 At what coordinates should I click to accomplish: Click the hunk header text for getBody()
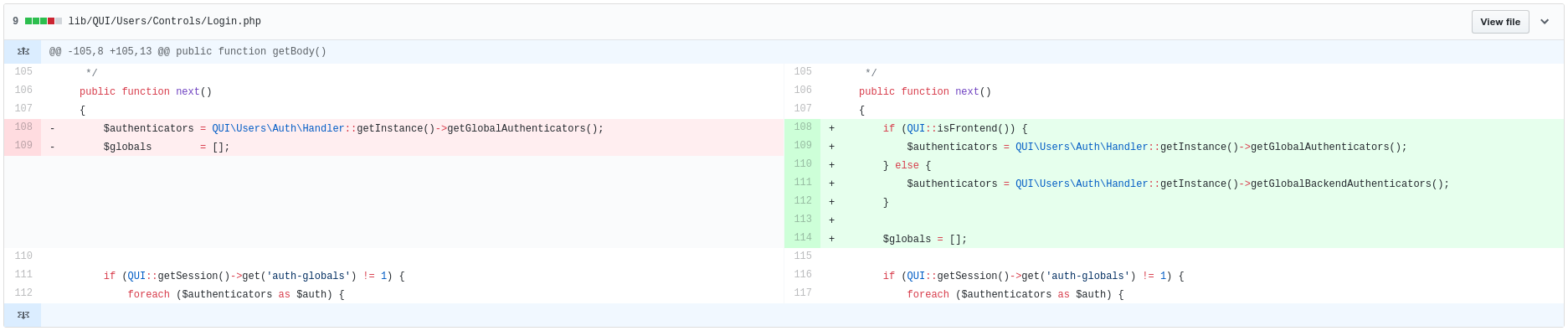click(188, 52)
